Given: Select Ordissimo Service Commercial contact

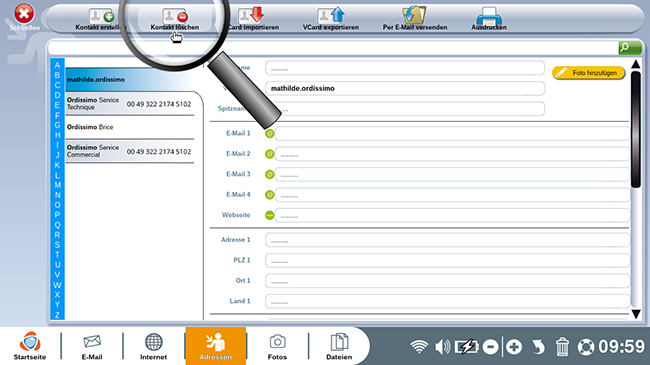Looking at the screenshot, I should click(130, 151).
